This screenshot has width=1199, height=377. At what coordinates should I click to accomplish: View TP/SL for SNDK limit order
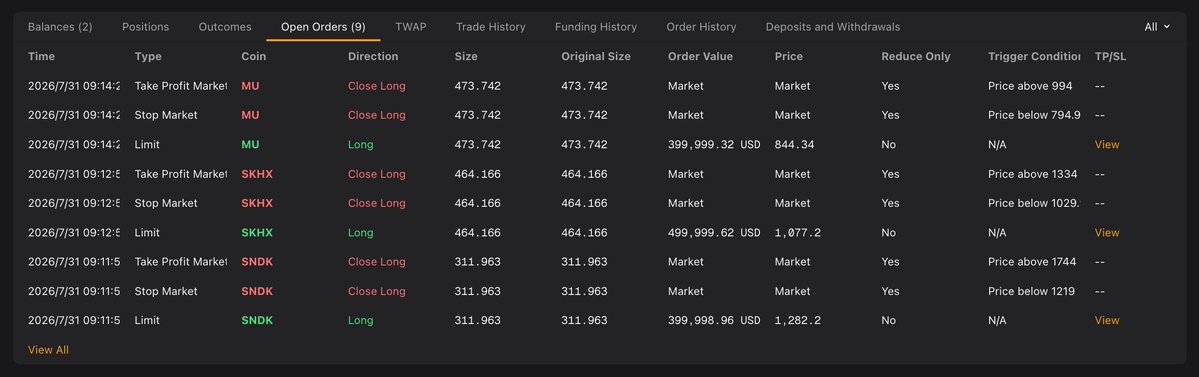[1106, 320]
